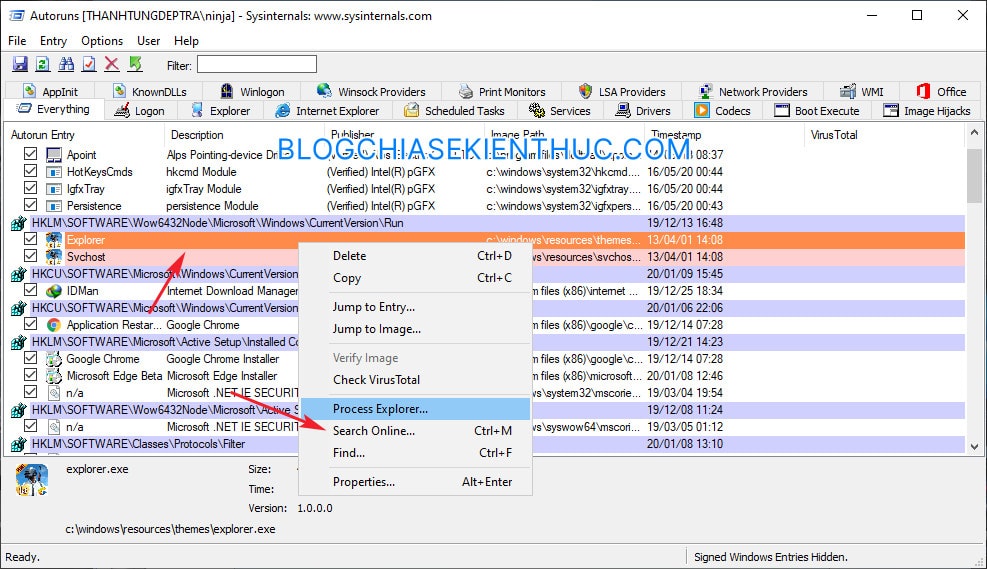Open the Entry menu
This screenshot has height=569, width=987.
(54, 41)
